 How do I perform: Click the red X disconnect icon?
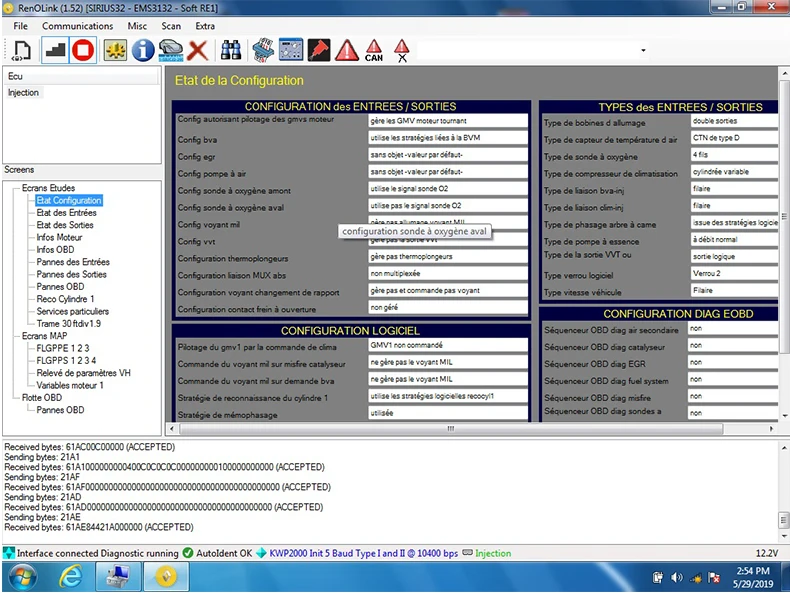tap(198, 50)
